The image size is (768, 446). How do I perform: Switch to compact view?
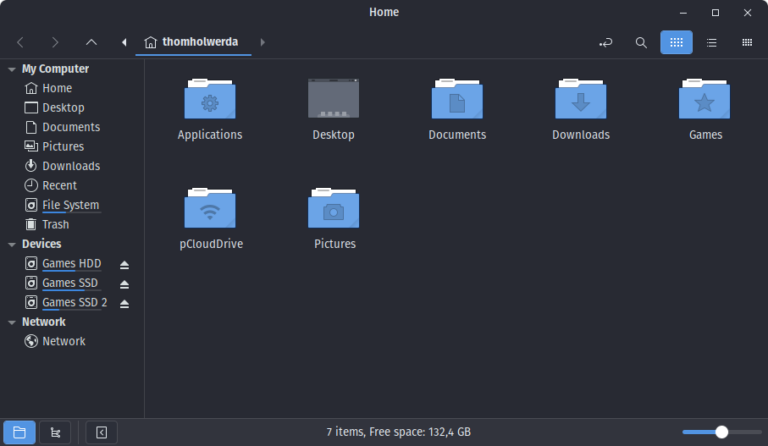click(x=747, y=43)
